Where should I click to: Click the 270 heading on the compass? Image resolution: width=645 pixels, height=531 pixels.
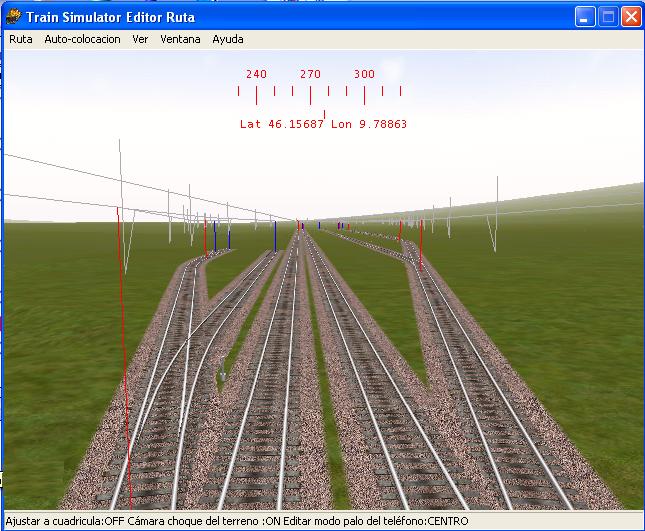(310, 74)
